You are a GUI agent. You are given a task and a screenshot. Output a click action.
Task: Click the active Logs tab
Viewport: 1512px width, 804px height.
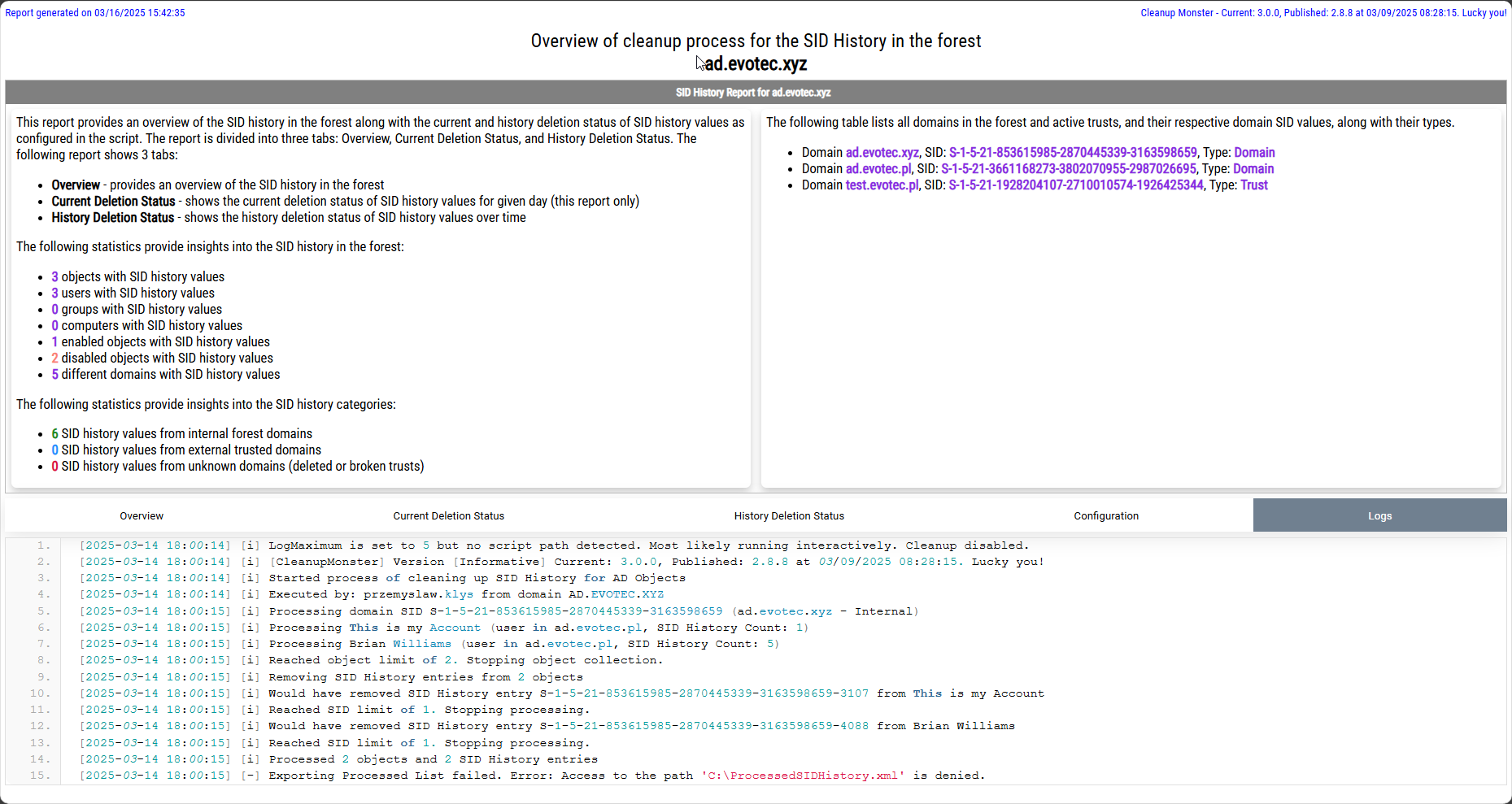click(1379, 516)
